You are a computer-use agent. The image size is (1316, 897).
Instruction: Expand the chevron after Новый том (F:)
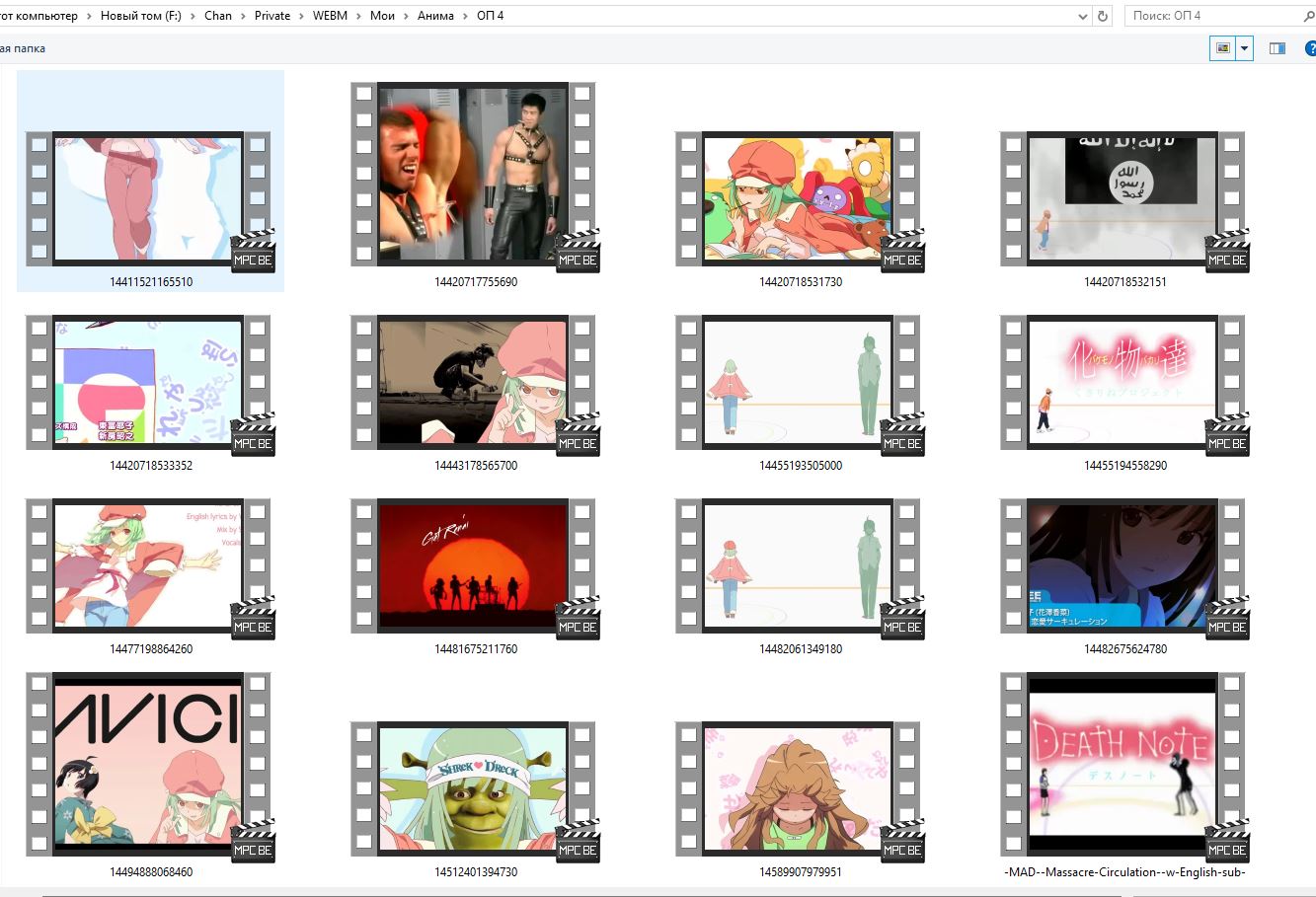[x=193, y=16]
